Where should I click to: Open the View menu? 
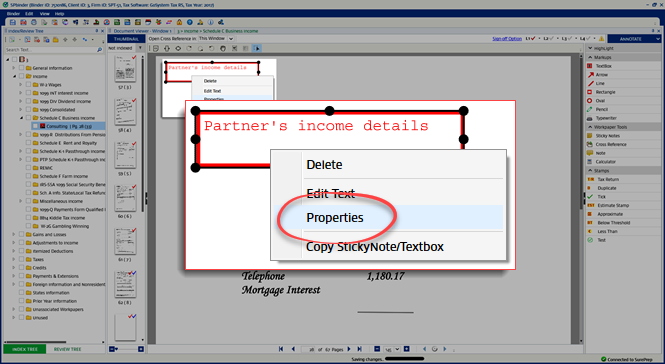45,14
